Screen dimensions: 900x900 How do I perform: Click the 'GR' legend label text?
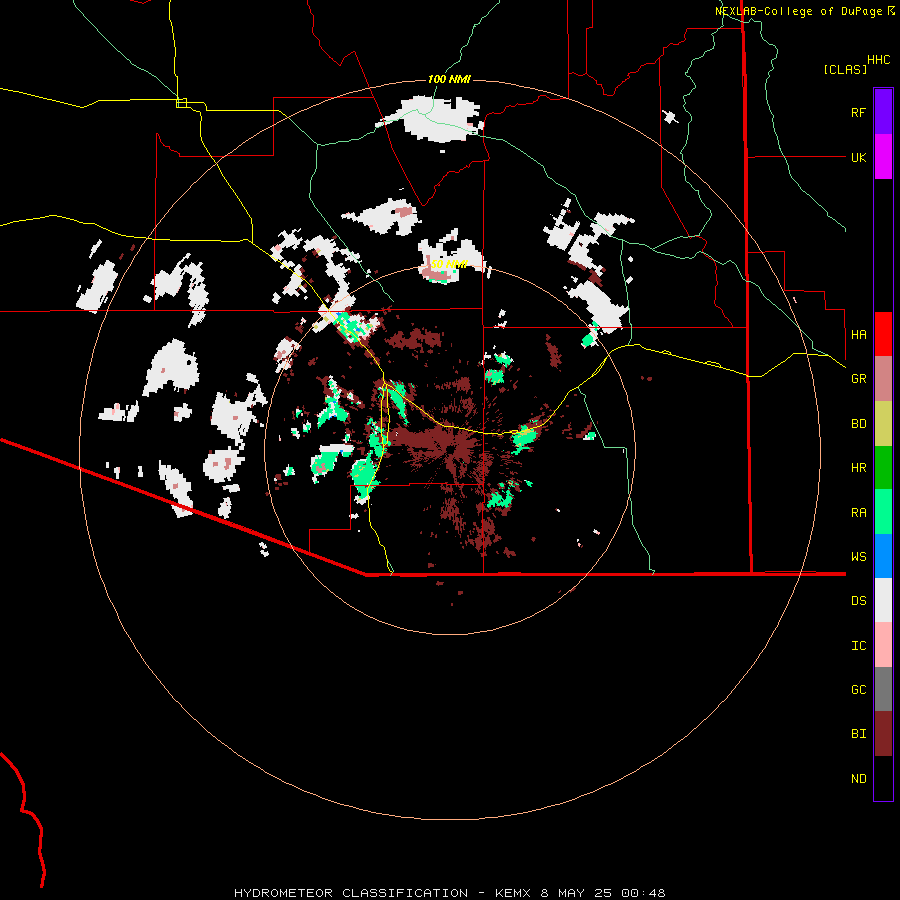coord(858,379)
